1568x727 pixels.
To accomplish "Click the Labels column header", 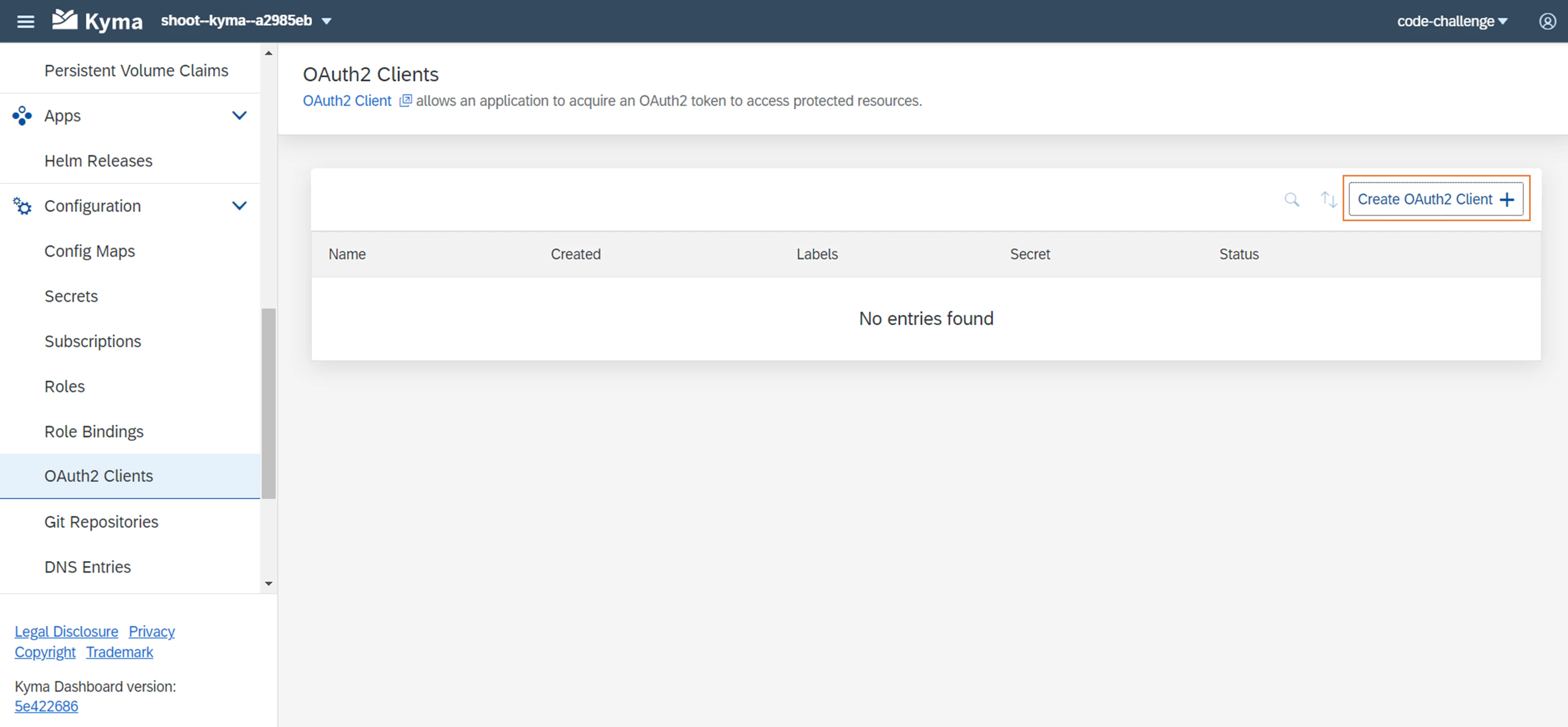I will [817, 254].
